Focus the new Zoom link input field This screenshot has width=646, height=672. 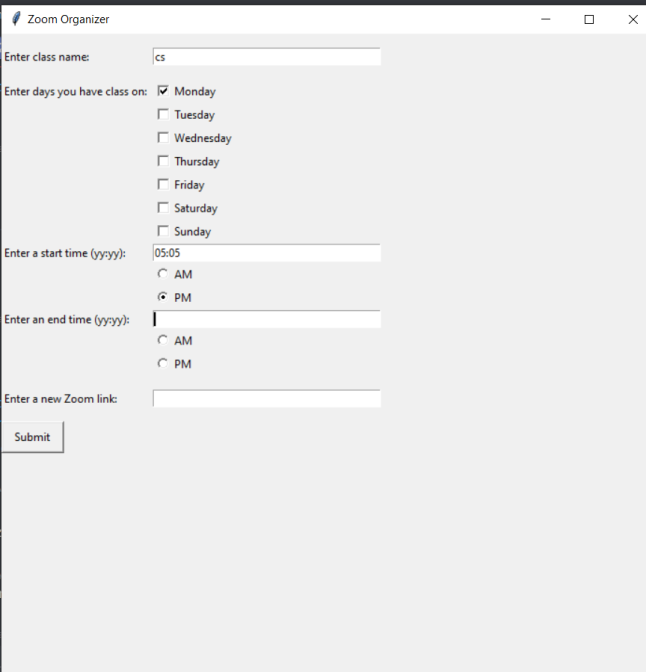[x=267, y=399]
